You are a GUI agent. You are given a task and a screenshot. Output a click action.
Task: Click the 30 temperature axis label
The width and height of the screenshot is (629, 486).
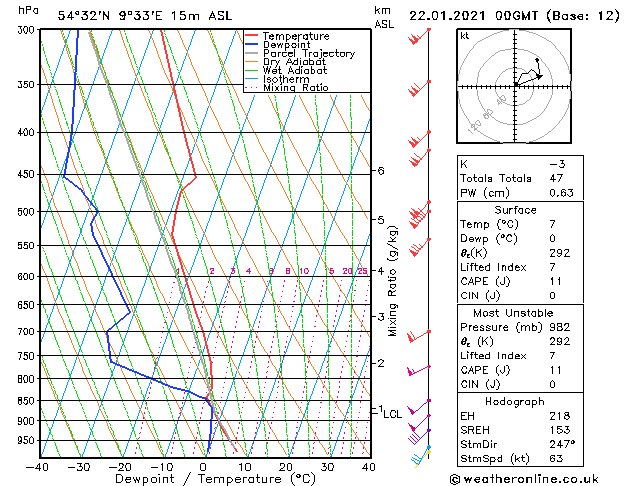pos(327,467)
